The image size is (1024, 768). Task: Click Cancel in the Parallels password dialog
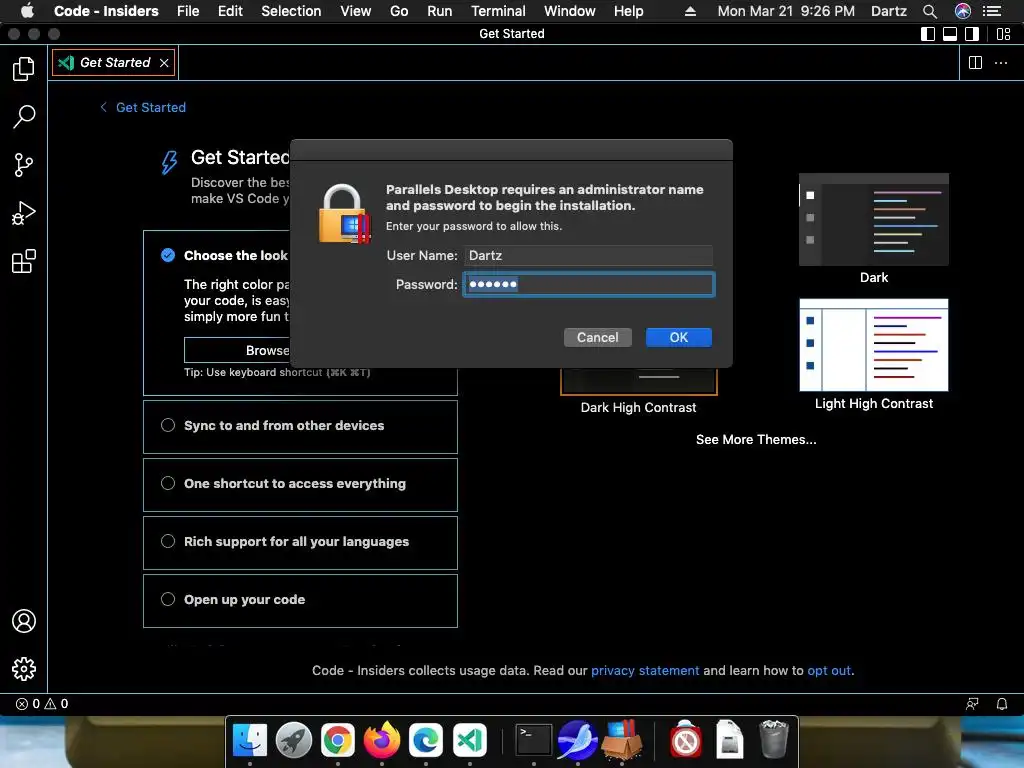coord(598,338)
